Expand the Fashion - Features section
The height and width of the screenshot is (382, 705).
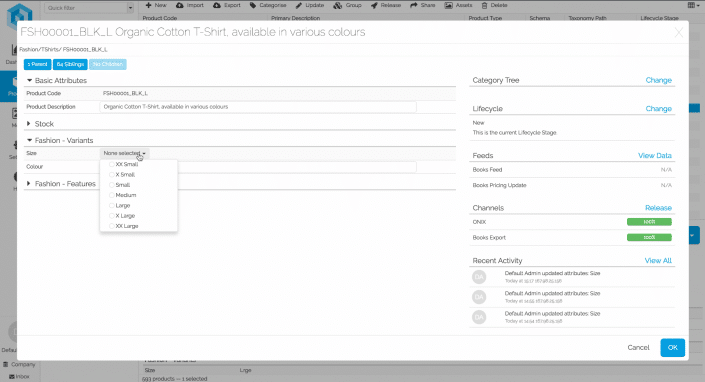pyautogui.click(x=29, y=184)
